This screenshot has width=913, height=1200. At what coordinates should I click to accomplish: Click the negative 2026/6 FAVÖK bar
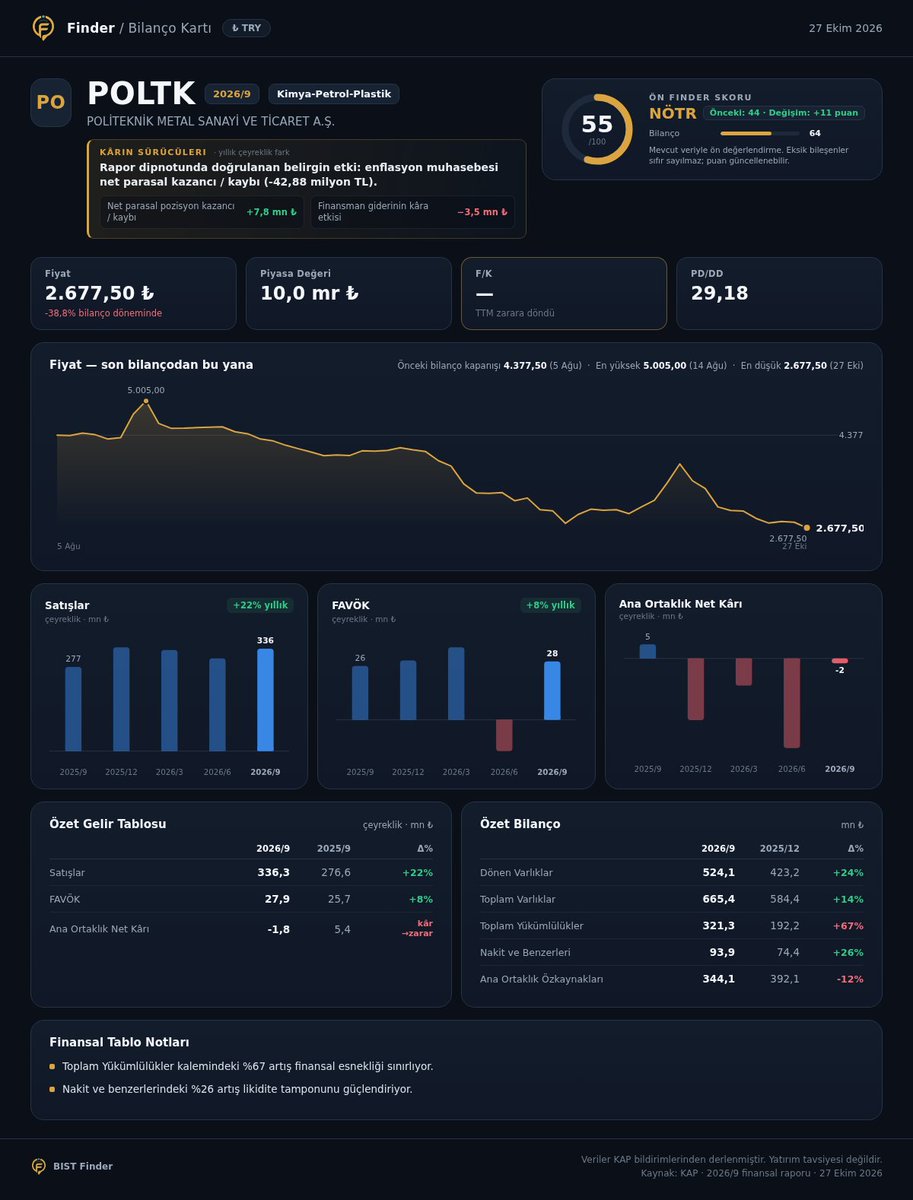[504, 735]
